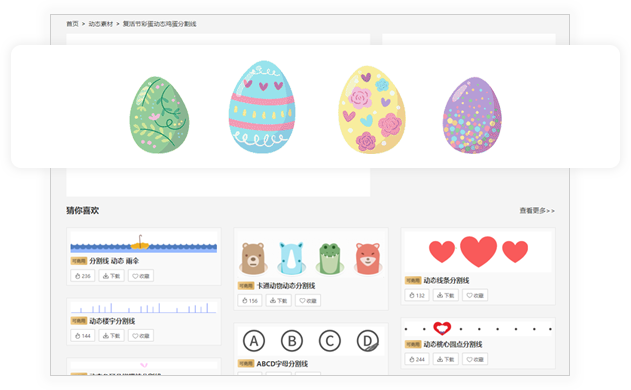
Task: Download the 卡通动物动态分割线 divider
Action: pyautogui.click(x=278, y=301)
